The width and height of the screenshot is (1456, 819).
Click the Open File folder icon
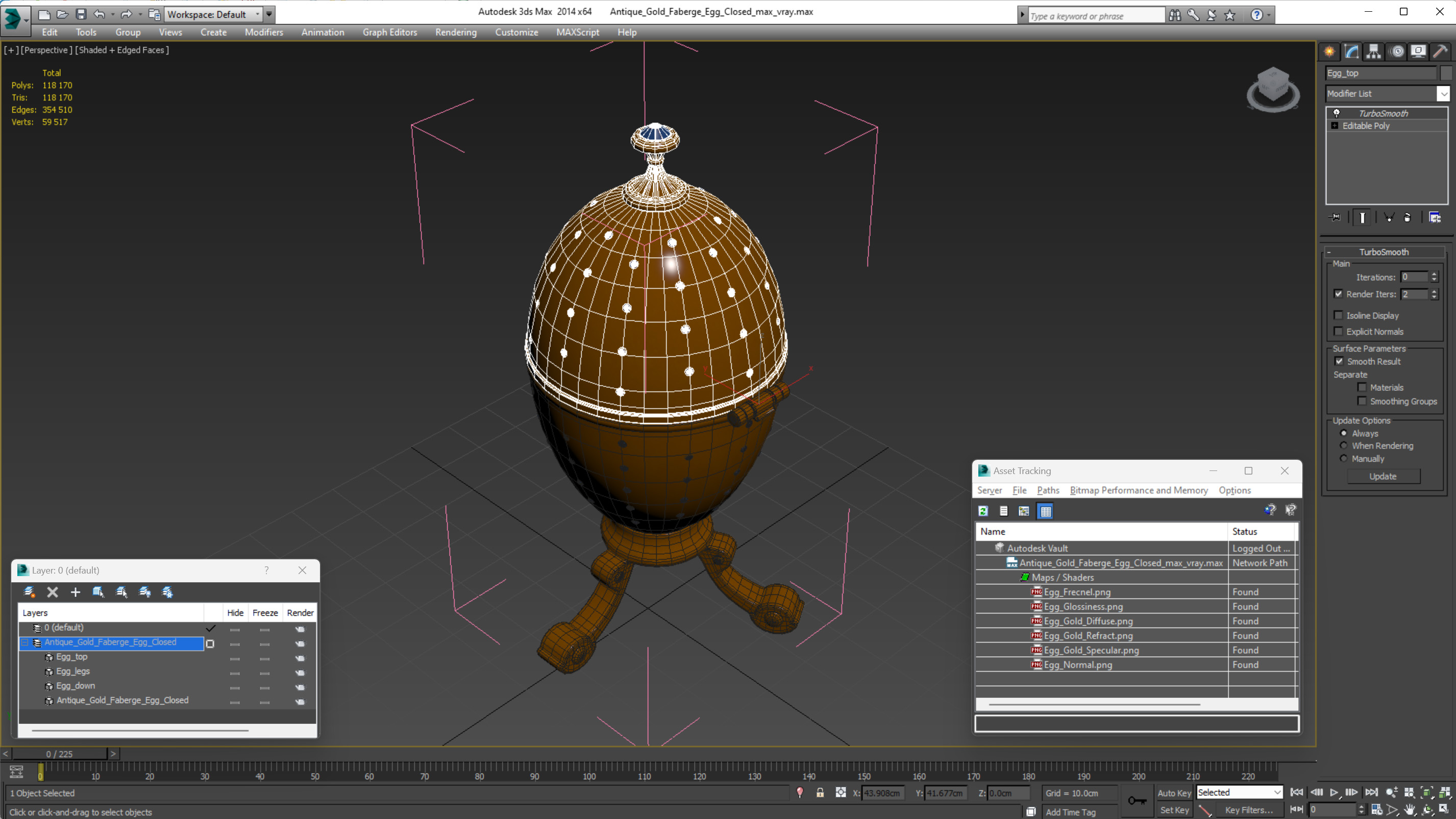[x=62, y=14]
